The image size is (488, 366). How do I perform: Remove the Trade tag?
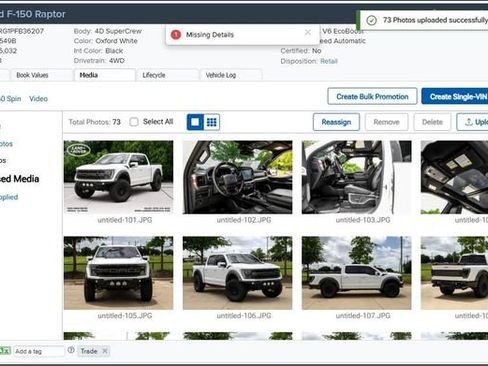(x=105, y=351)
